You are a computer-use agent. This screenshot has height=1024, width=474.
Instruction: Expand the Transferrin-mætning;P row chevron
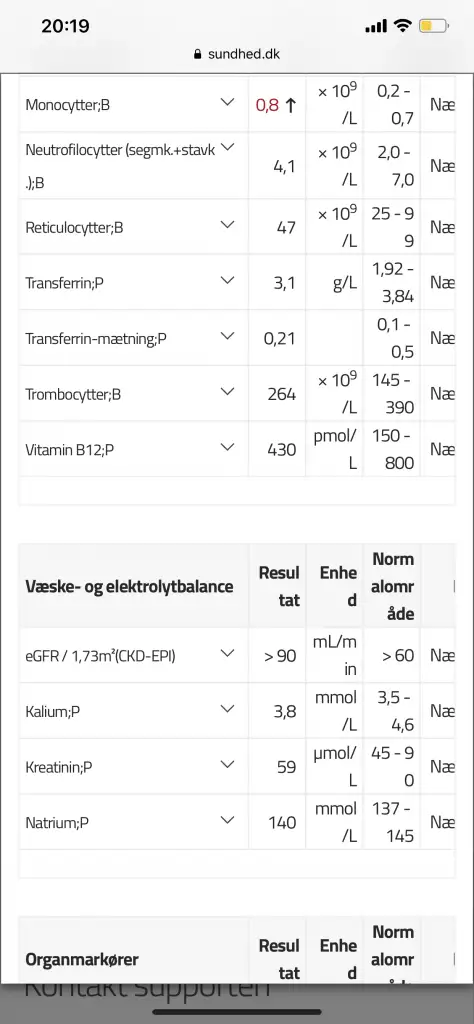(x=227, y=336)
